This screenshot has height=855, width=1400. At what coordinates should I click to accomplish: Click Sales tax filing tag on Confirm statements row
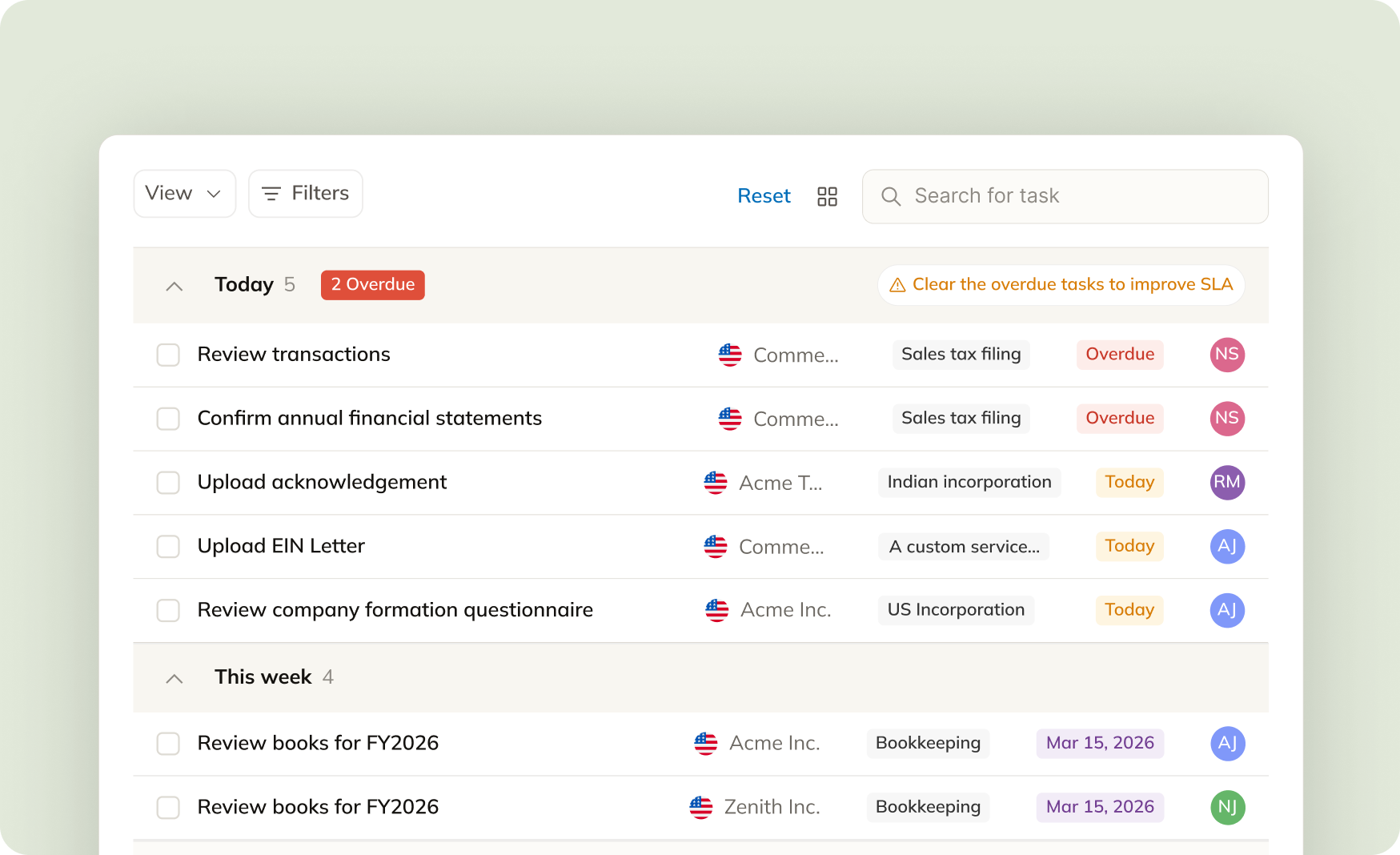click(961, 419)
